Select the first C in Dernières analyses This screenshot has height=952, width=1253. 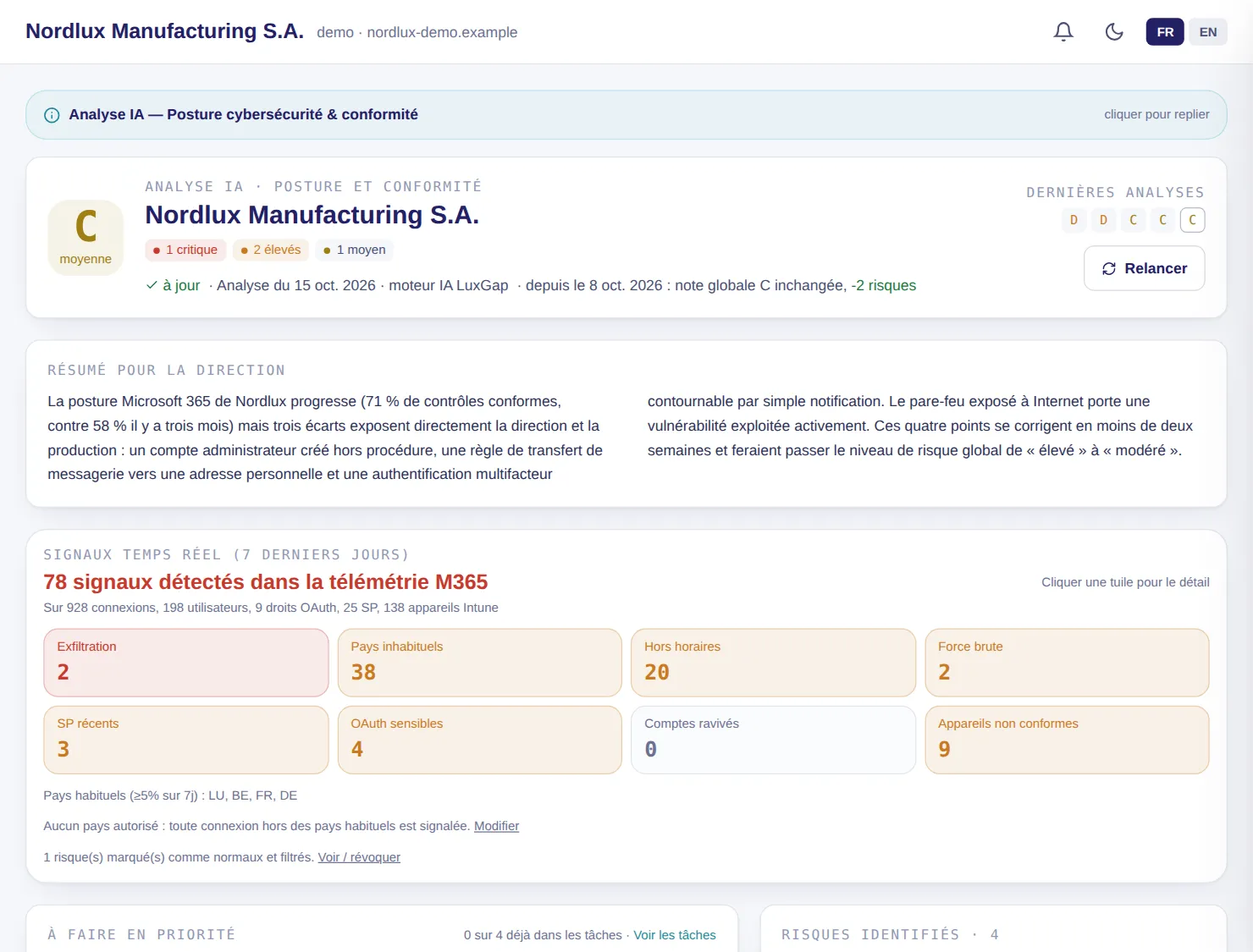1133,220
